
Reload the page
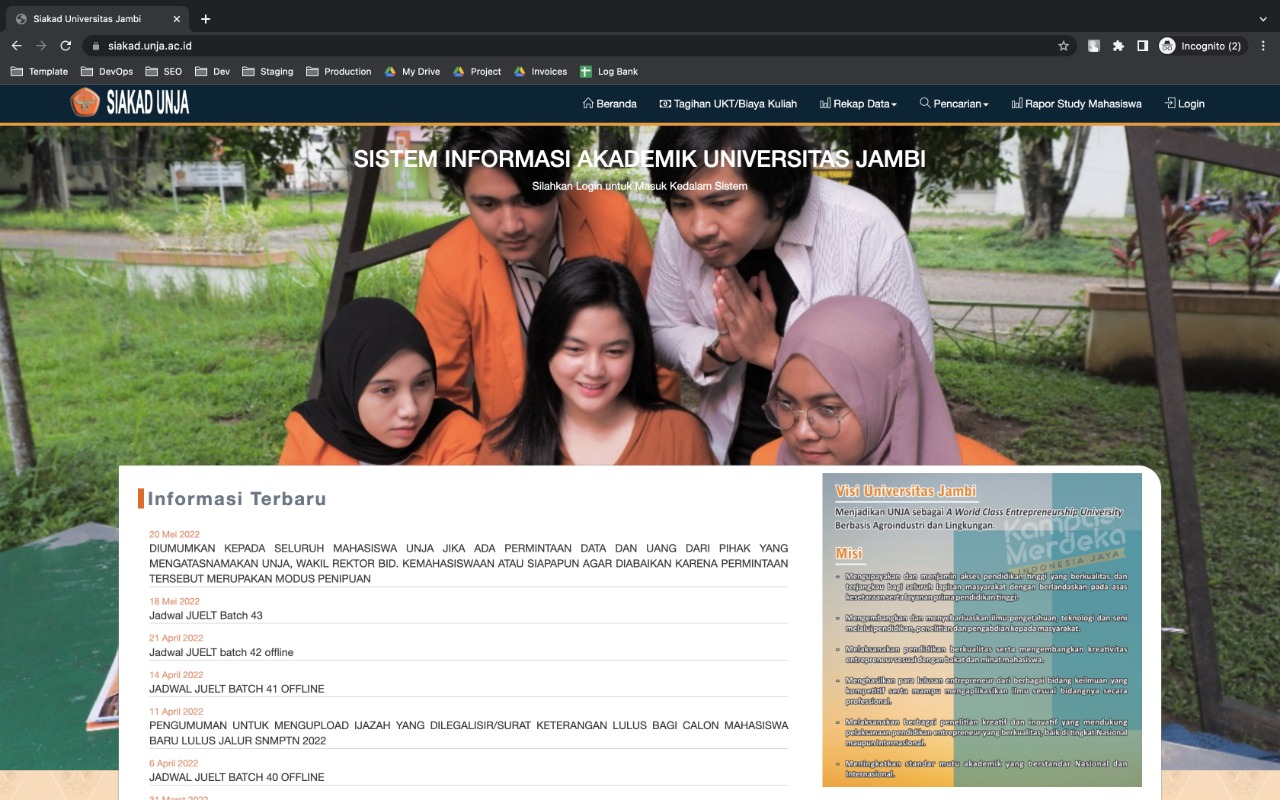tap(66, 46)
